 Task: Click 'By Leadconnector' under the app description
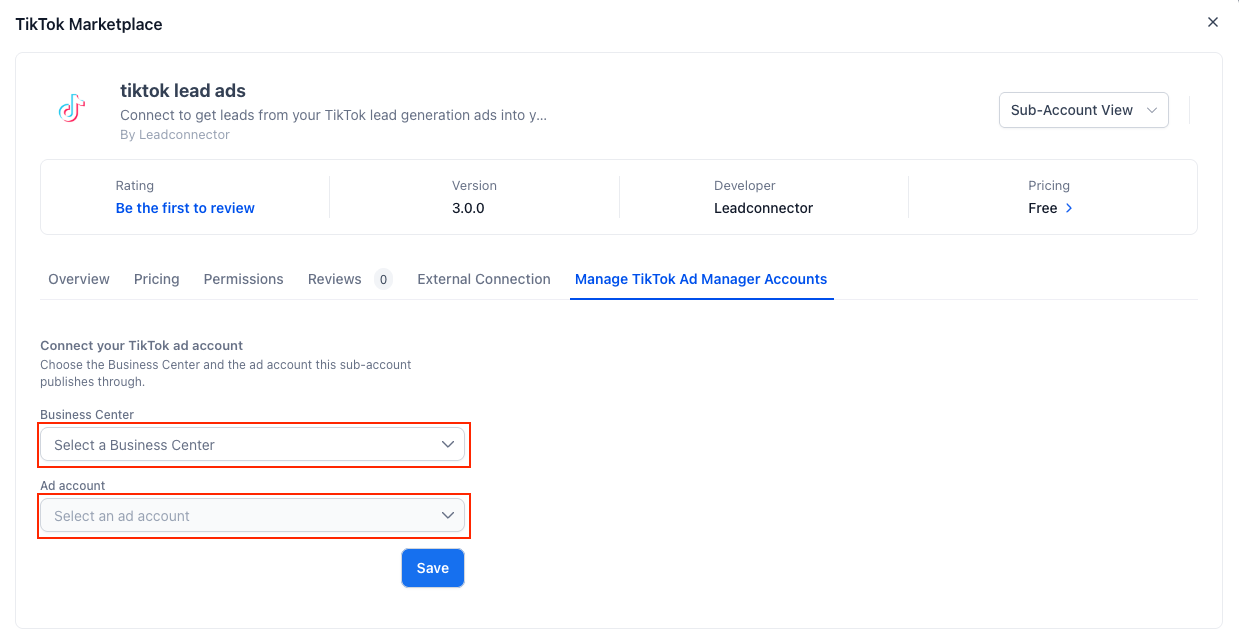pos(175,134)
